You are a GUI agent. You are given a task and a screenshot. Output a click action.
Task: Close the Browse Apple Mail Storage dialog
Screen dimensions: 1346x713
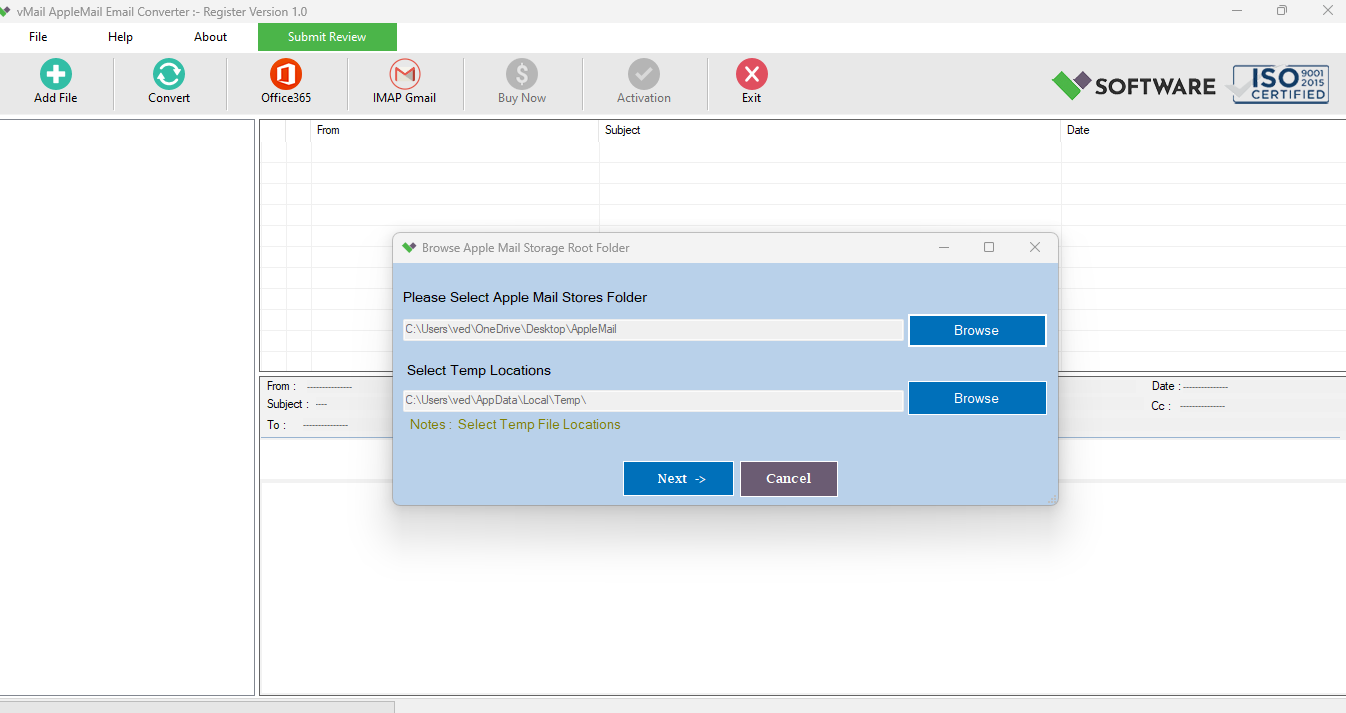click(x=1035, y=247)
